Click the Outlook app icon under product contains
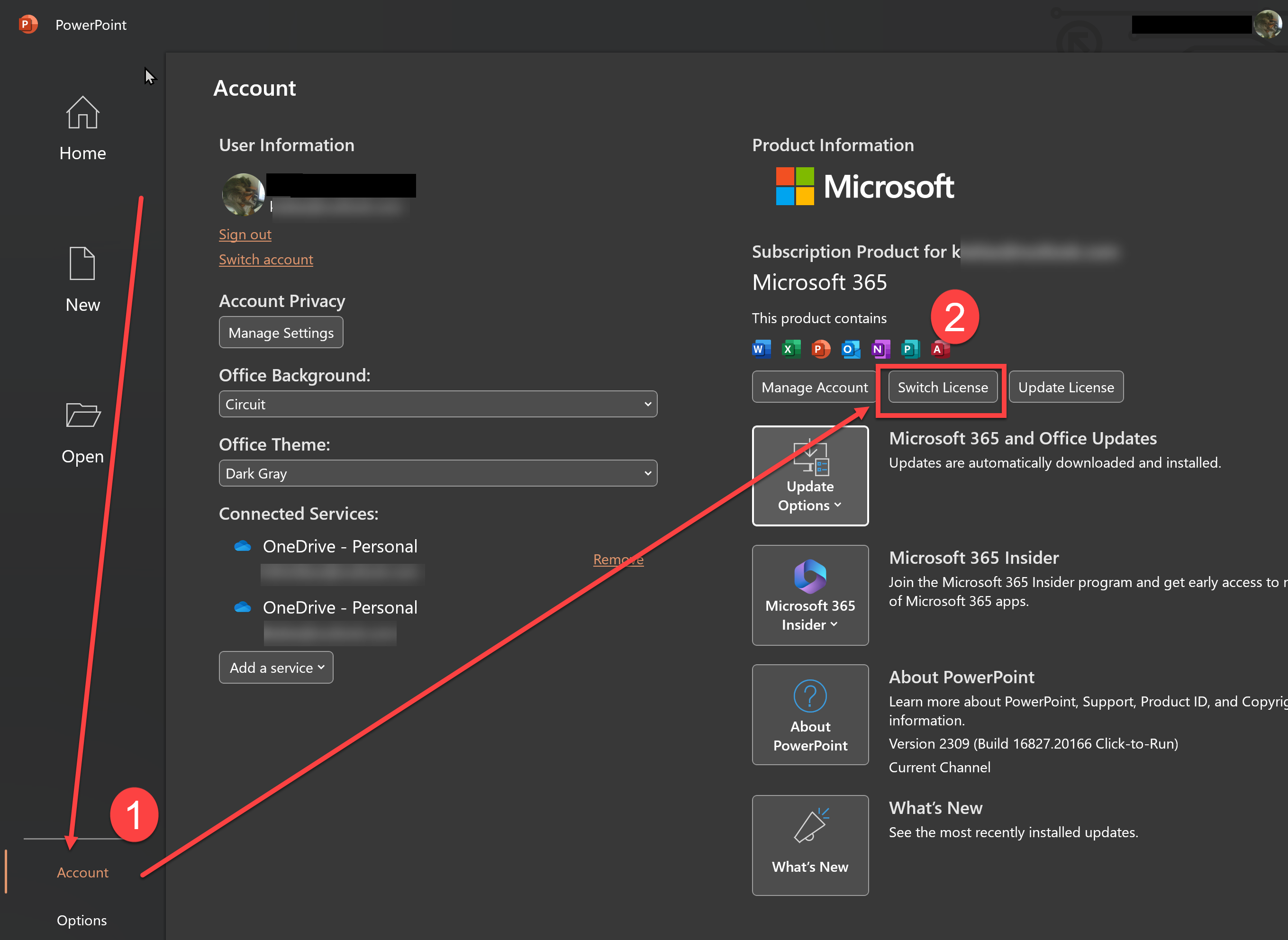Image resolution: width=1288 pixels, height=940 pixels. pos(851,349)
